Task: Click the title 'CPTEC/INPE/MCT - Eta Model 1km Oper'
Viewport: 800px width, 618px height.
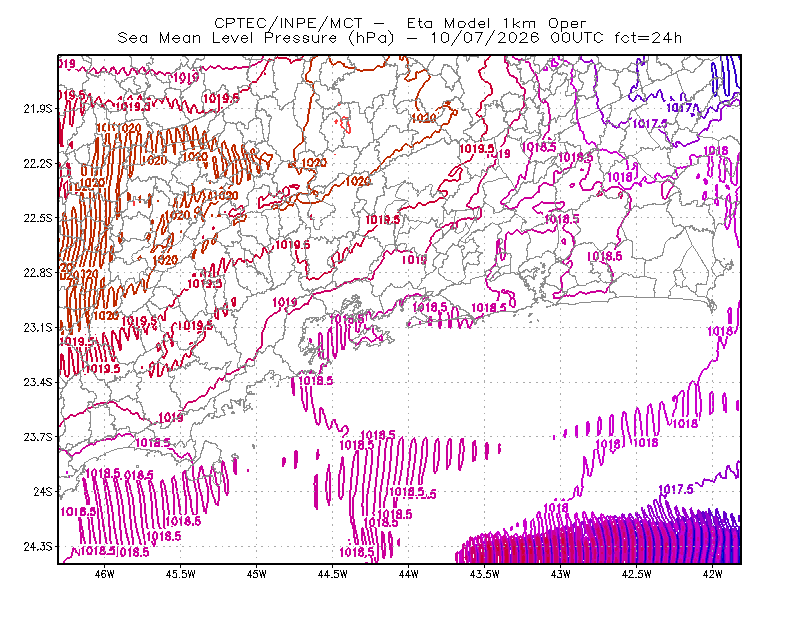Action: pyautogui.click(x=400, y=23)
